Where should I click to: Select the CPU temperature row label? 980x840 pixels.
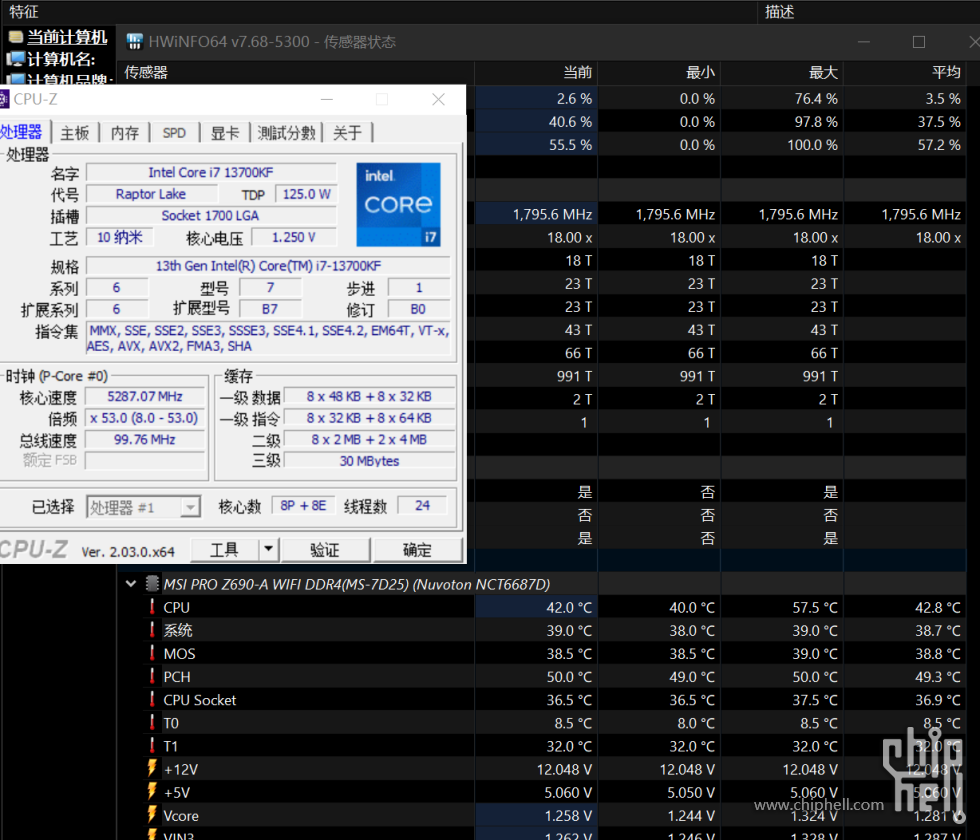[176, 608]
